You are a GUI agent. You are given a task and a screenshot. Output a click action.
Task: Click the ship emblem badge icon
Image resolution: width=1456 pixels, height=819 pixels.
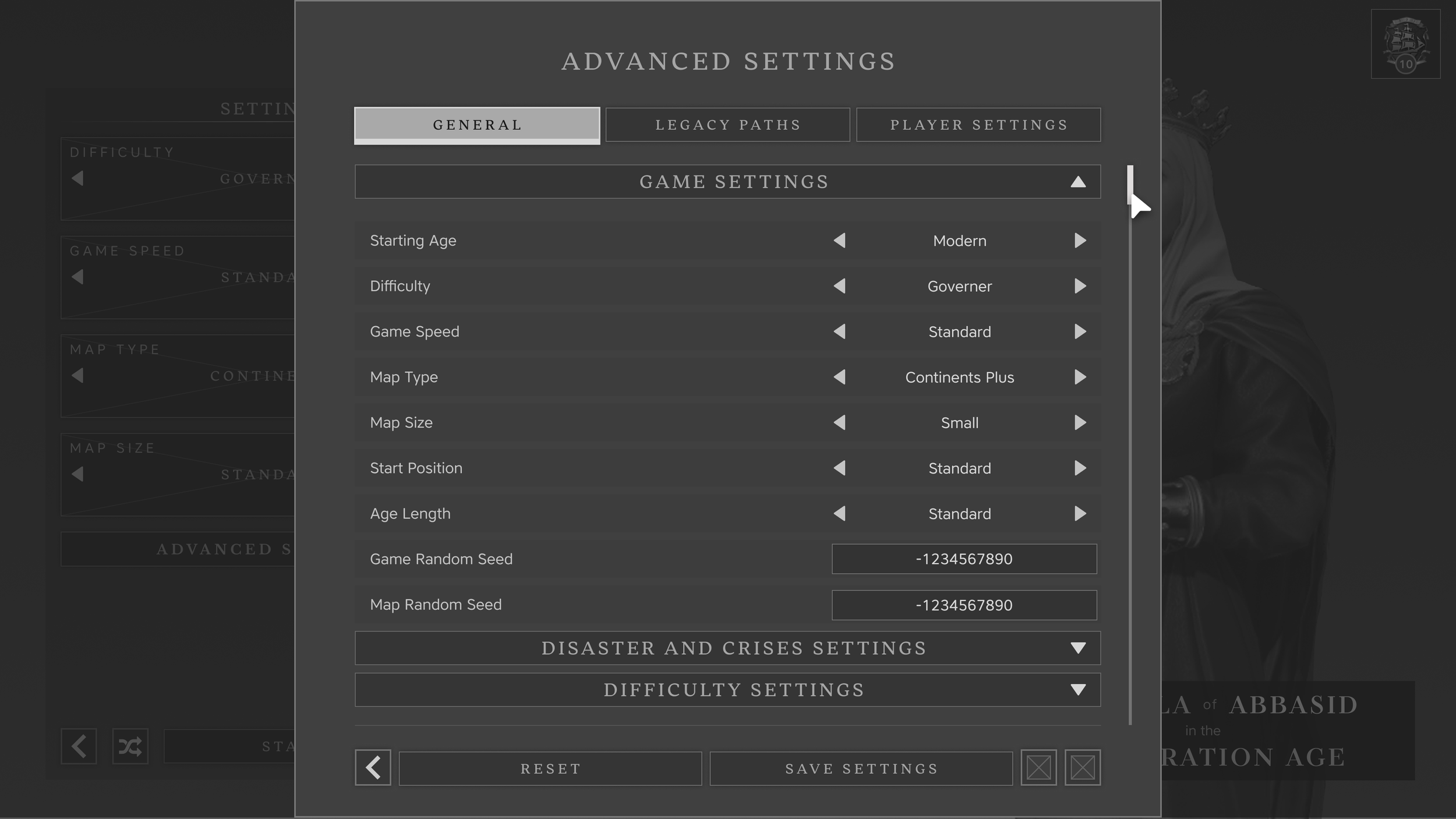(1405, 44)
